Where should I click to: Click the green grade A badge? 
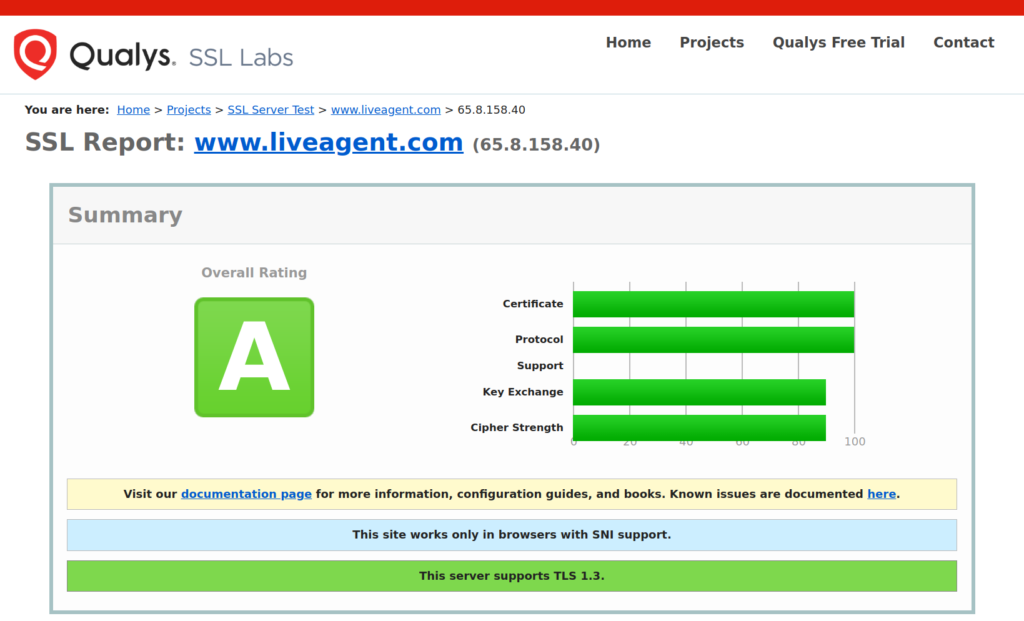click(x=254, y=357)
